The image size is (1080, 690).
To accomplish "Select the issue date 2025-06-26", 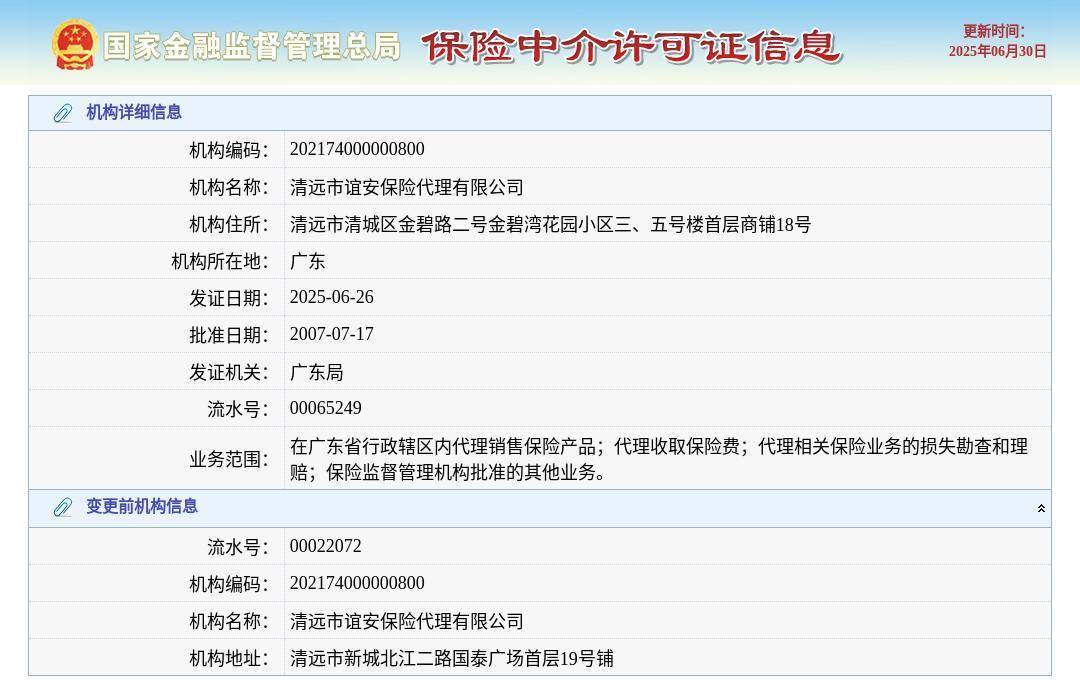I will coord(331,297).
